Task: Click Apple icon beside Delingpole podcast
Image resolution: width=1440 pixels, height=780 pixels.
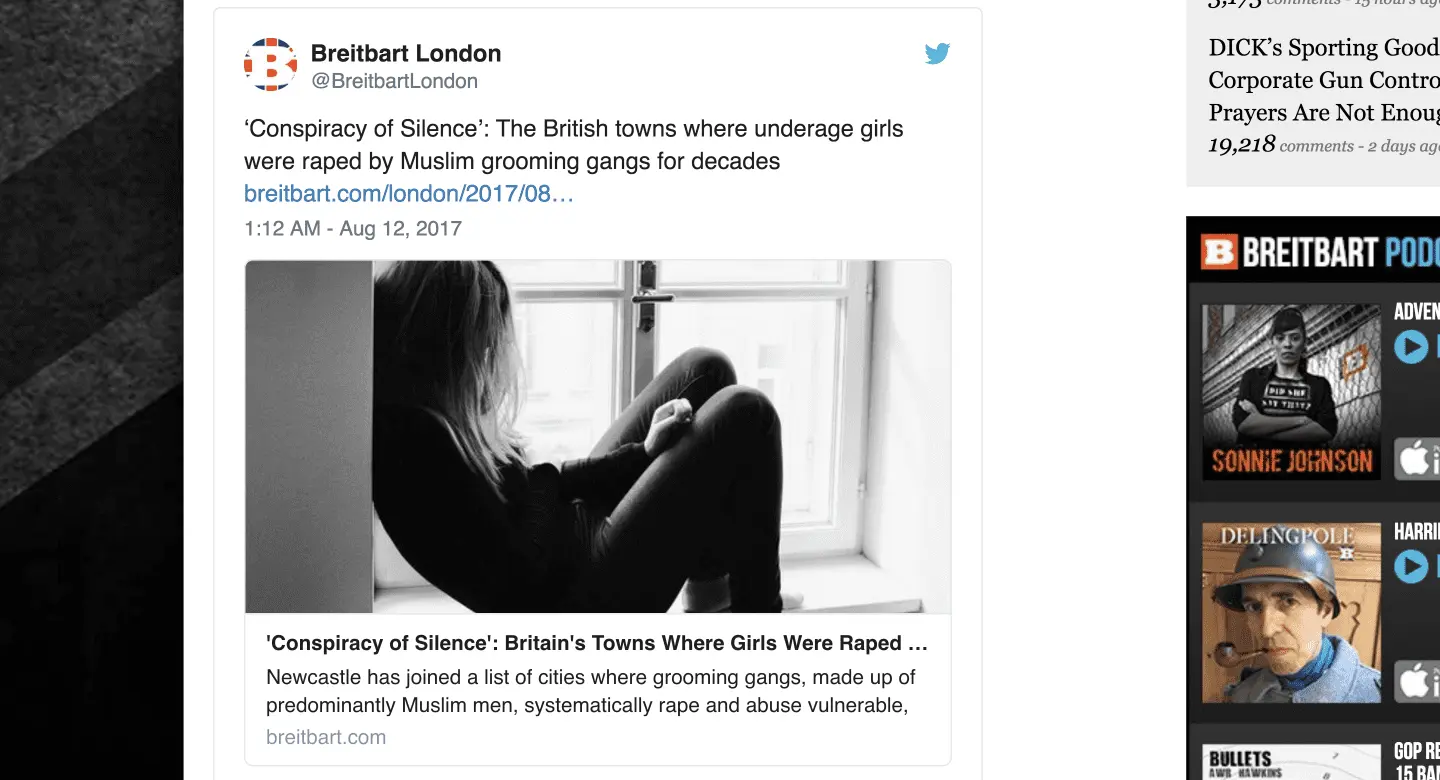Action: pos(1418,681)
